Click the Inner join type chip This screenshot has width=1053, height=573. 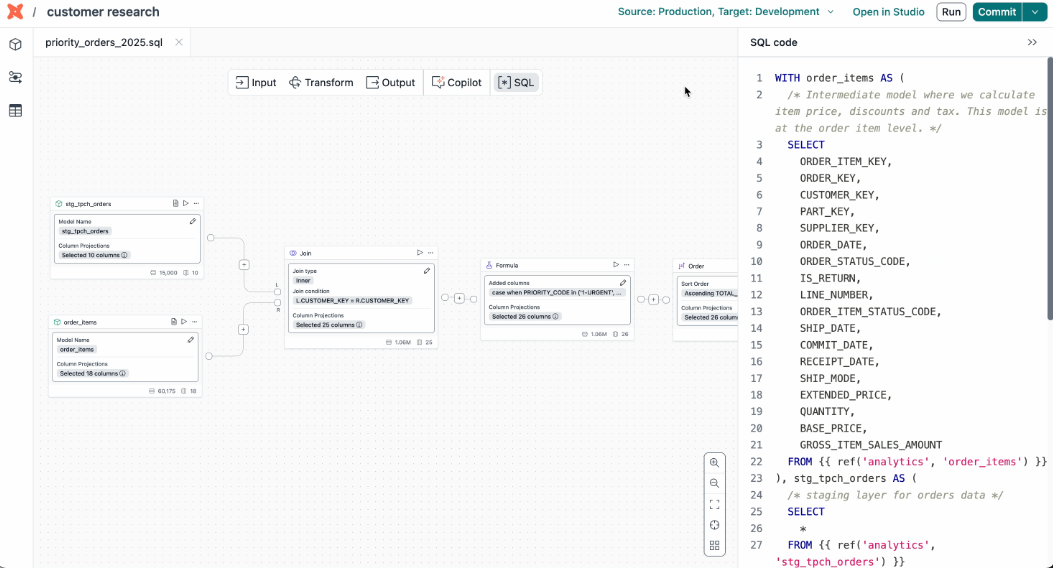point(304,281)
